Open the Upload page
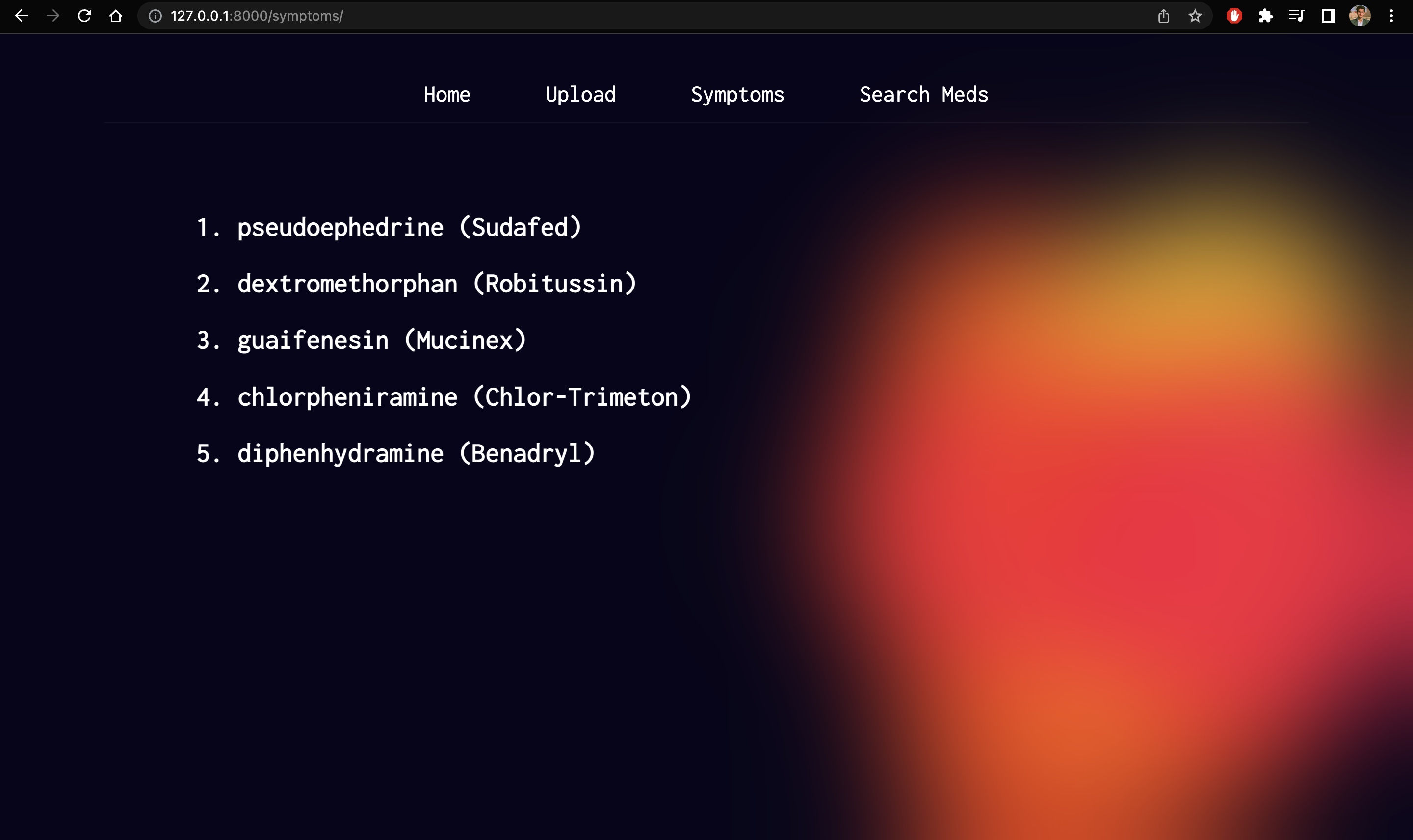The width and height of the screenshot is (1413, 840). [x=580, y=95]
